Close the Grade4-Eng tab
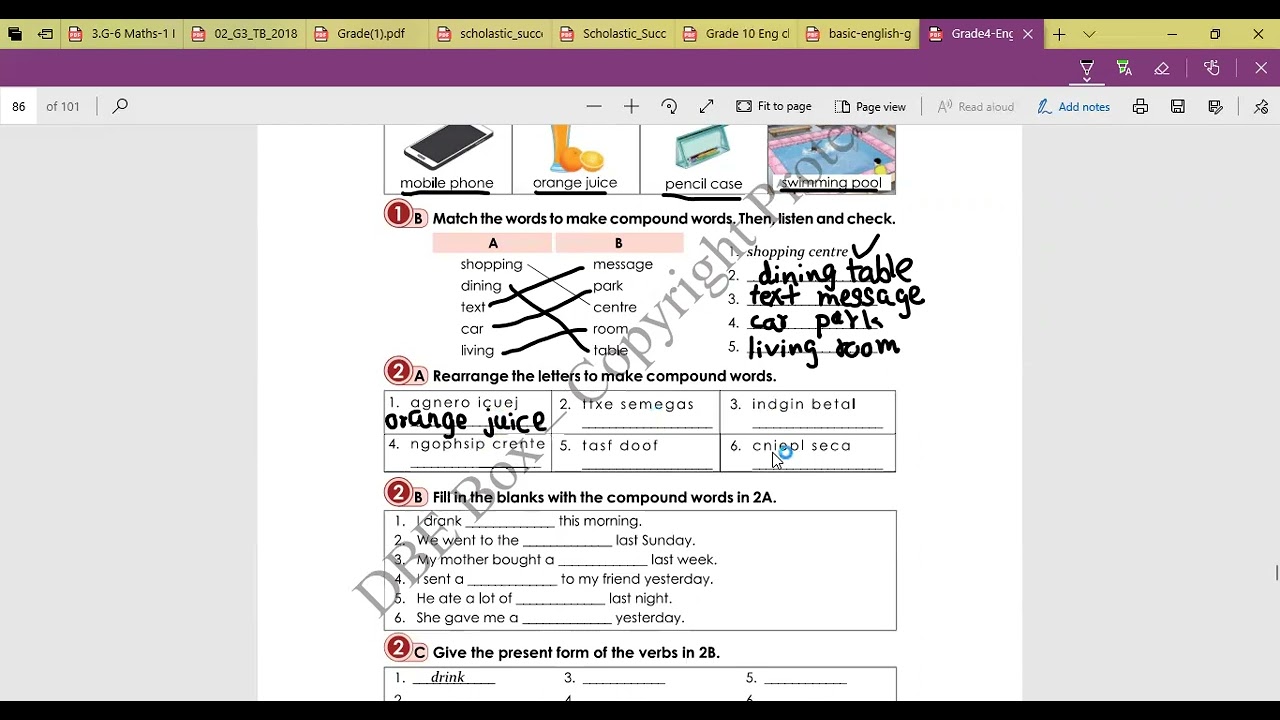 (x=1027, y=34)
